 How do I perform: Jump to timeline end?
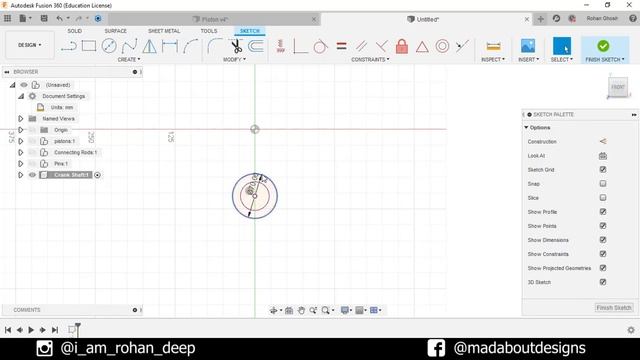click(55, 330)
